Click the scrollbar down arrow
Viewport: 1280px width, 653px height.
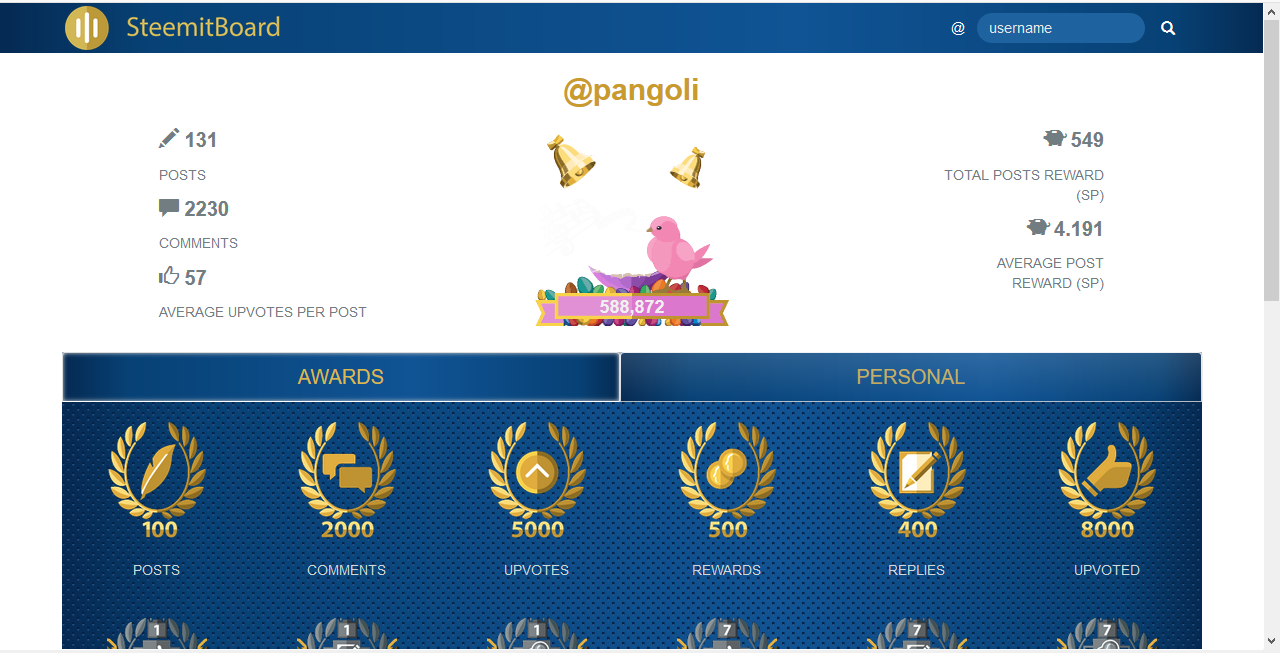coord(1271,641)
